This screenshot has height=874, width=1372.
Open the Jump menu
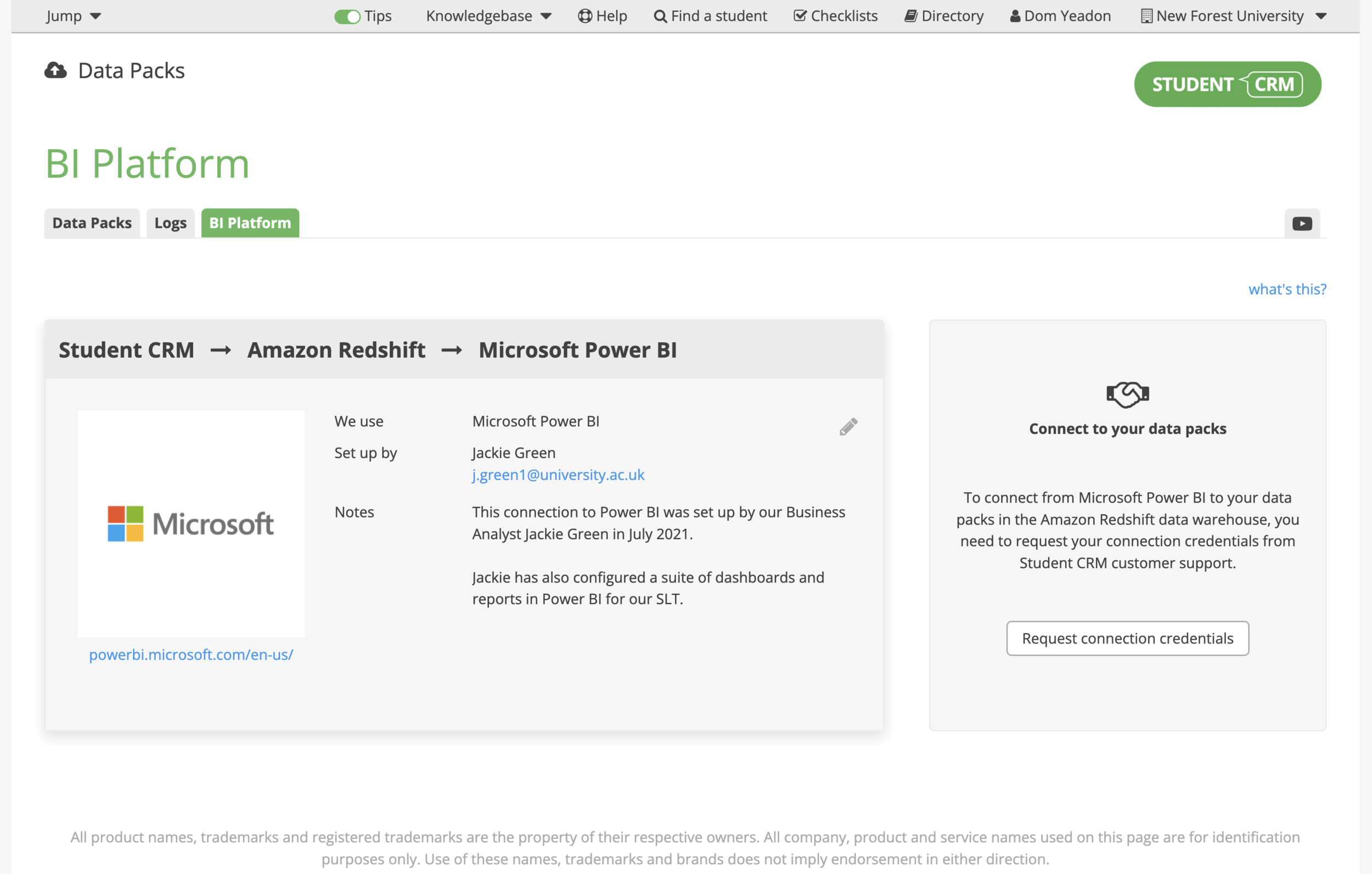click(x=73, y=15)
